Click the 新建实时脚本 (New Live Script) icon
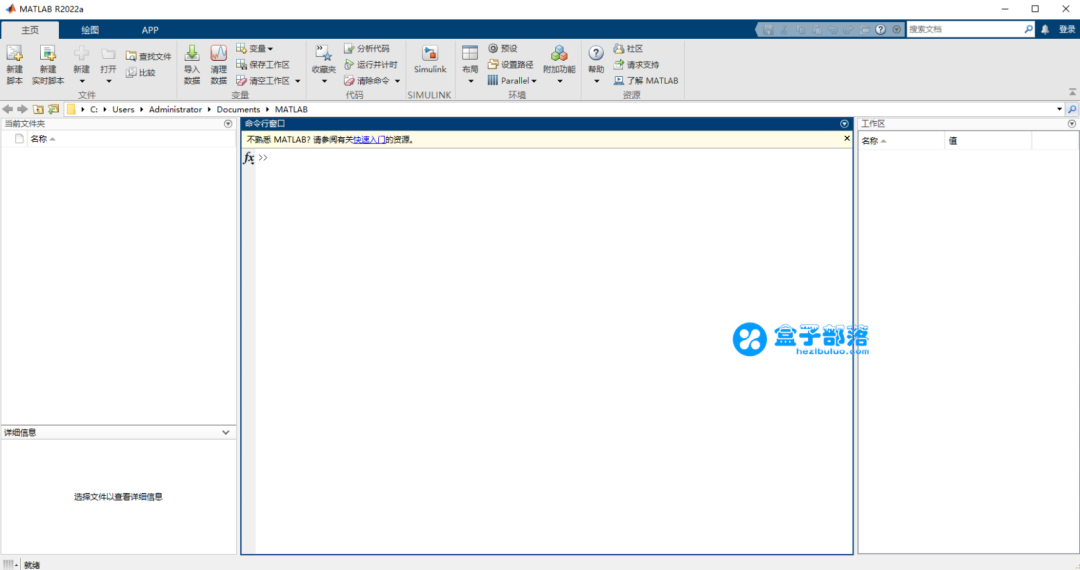The image size is (1080, 570). point(48,65)
